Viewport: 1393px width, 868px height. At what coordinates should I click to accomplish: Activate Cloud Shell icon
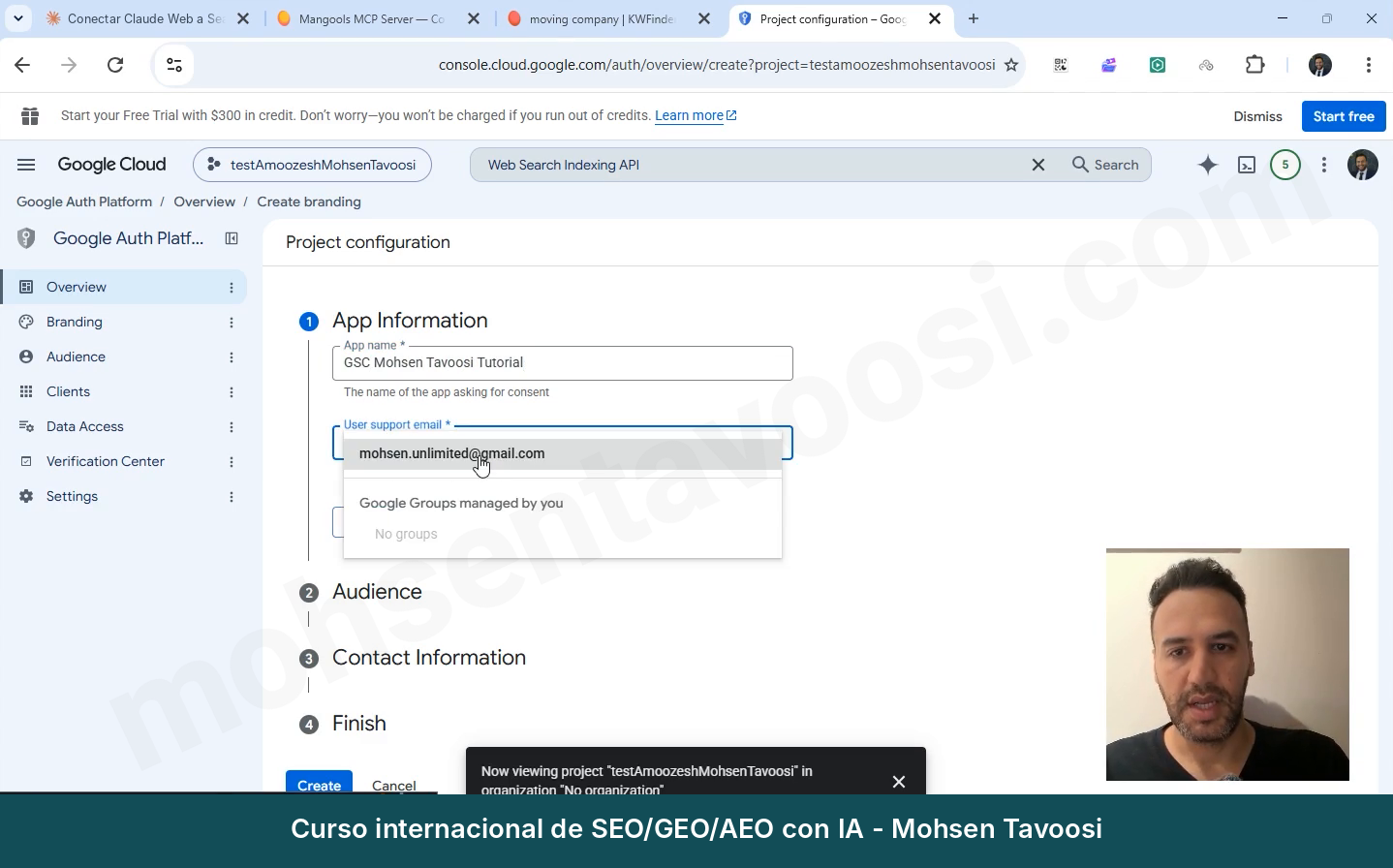(x=1247, y=165)
